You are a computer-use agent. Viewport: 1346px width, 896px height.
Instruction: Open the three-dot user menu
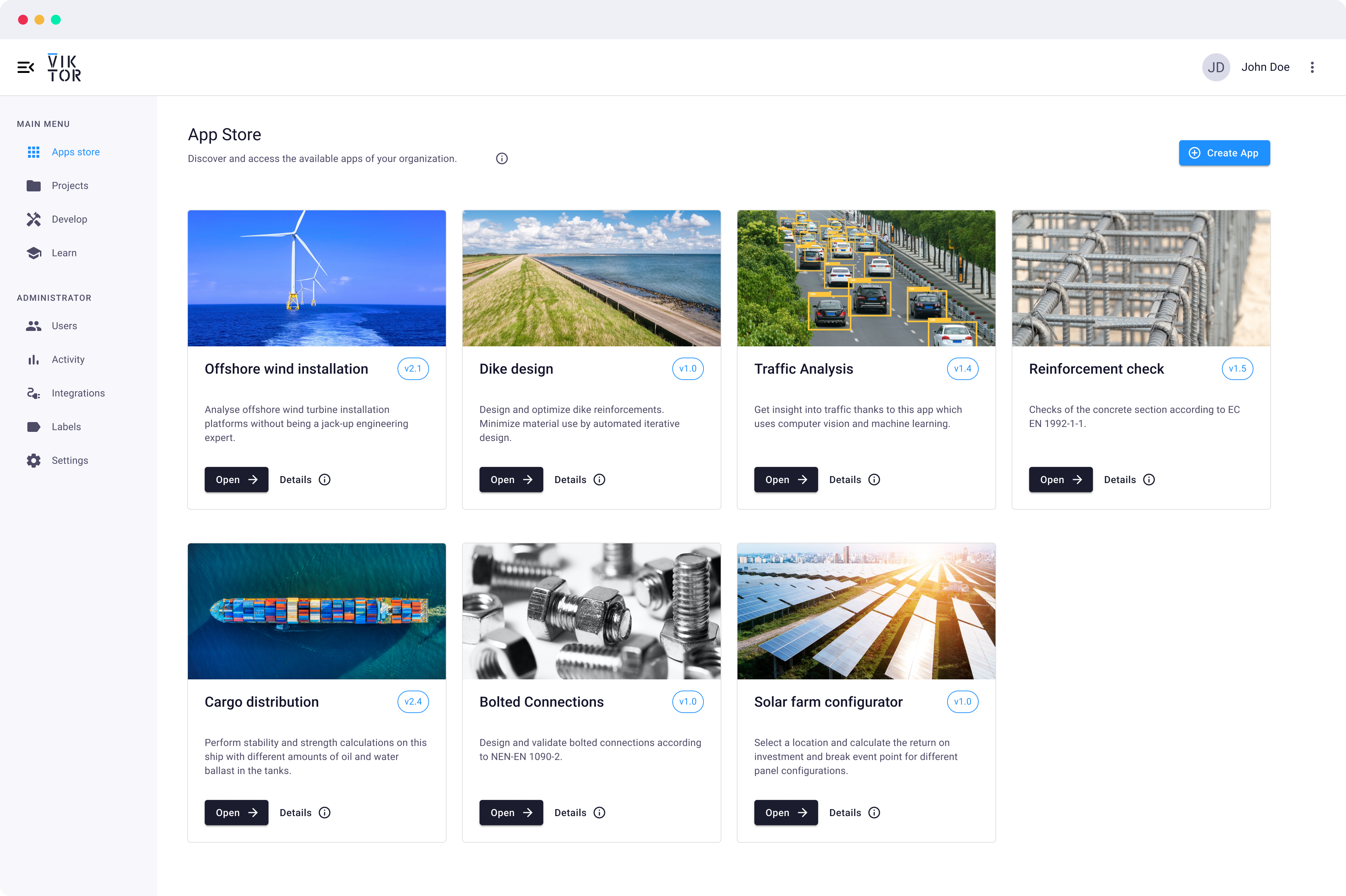point(1312,67)
